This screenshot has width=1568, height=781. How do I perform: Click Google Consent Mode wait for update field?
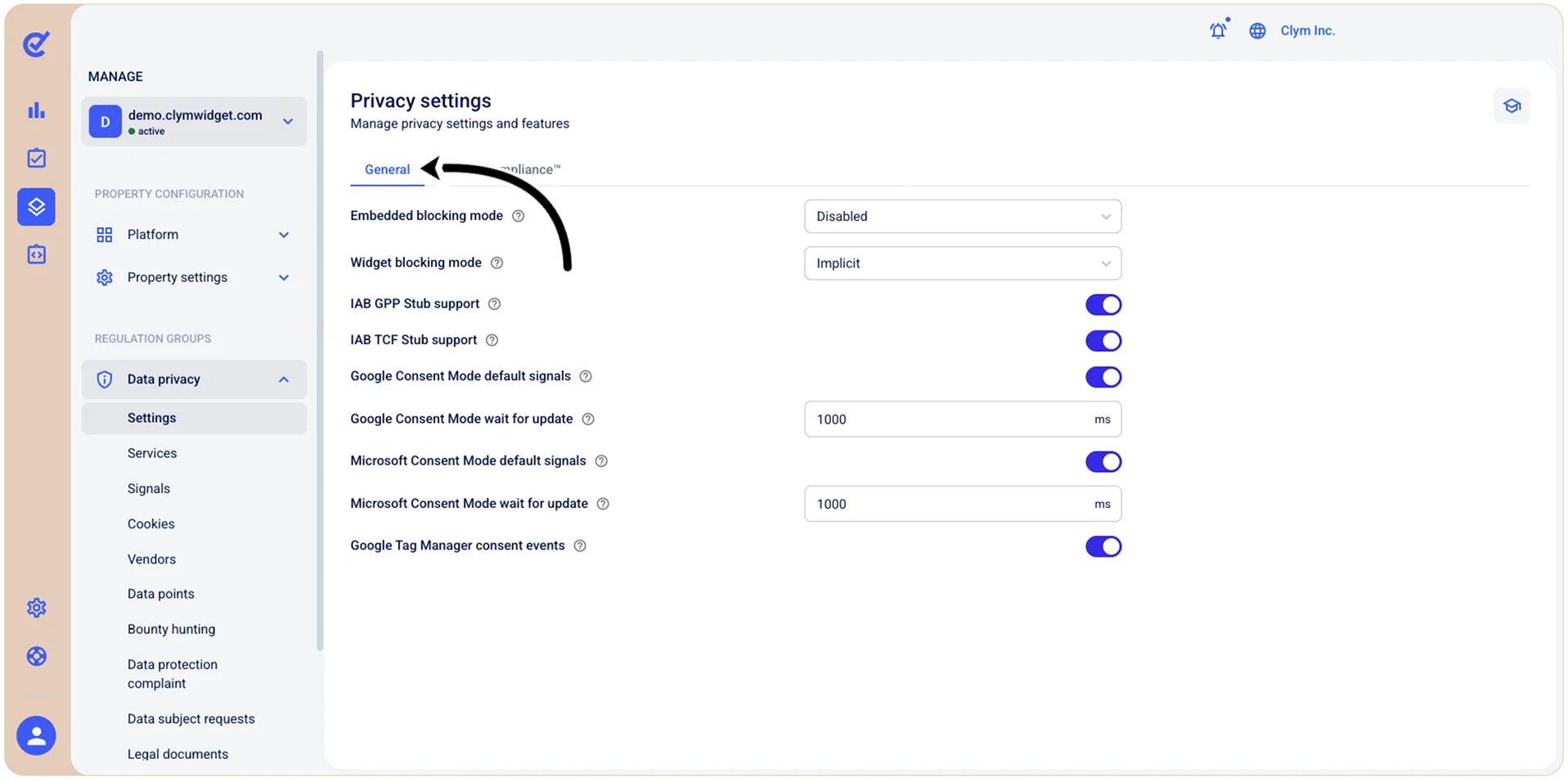click(963, 420)
